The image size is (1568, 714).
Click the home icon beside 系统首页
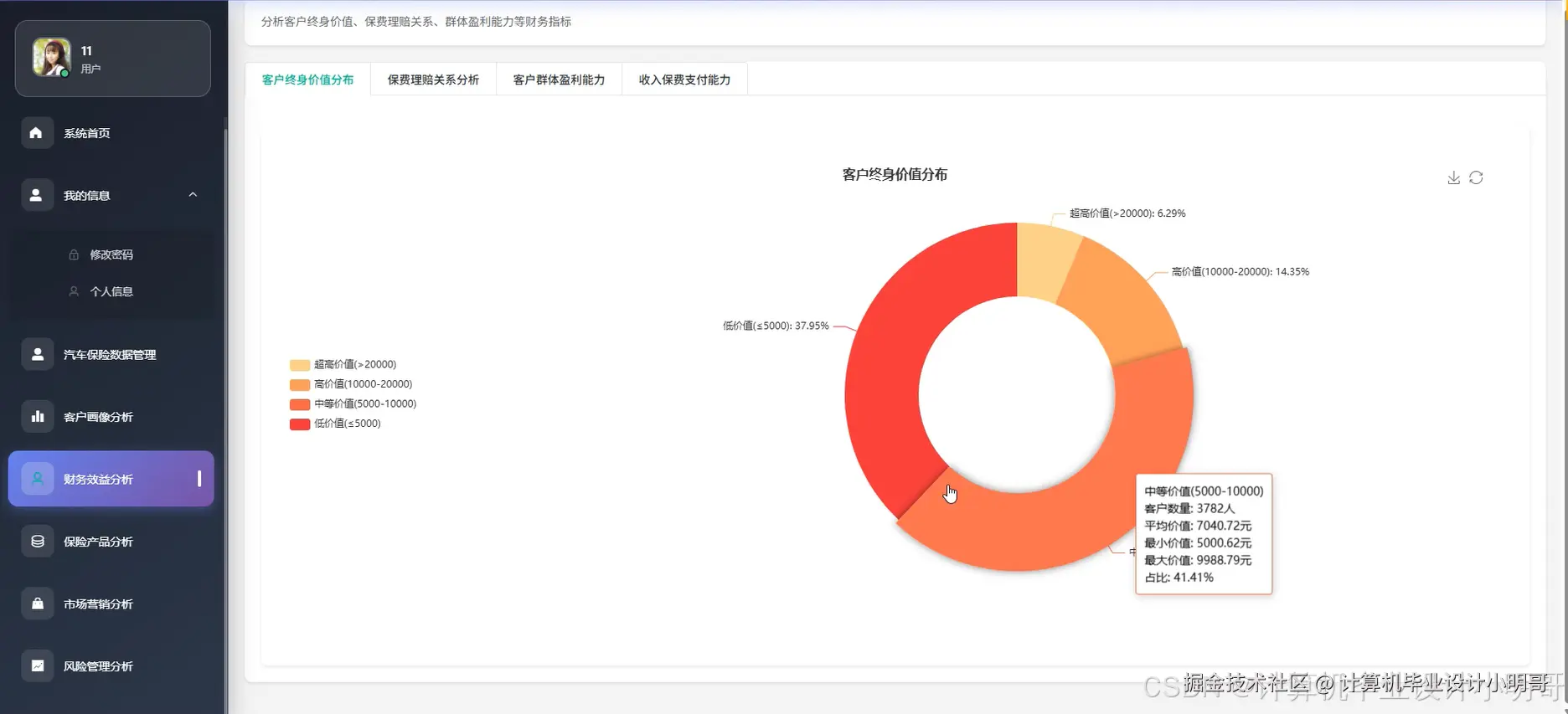(36, 133)
